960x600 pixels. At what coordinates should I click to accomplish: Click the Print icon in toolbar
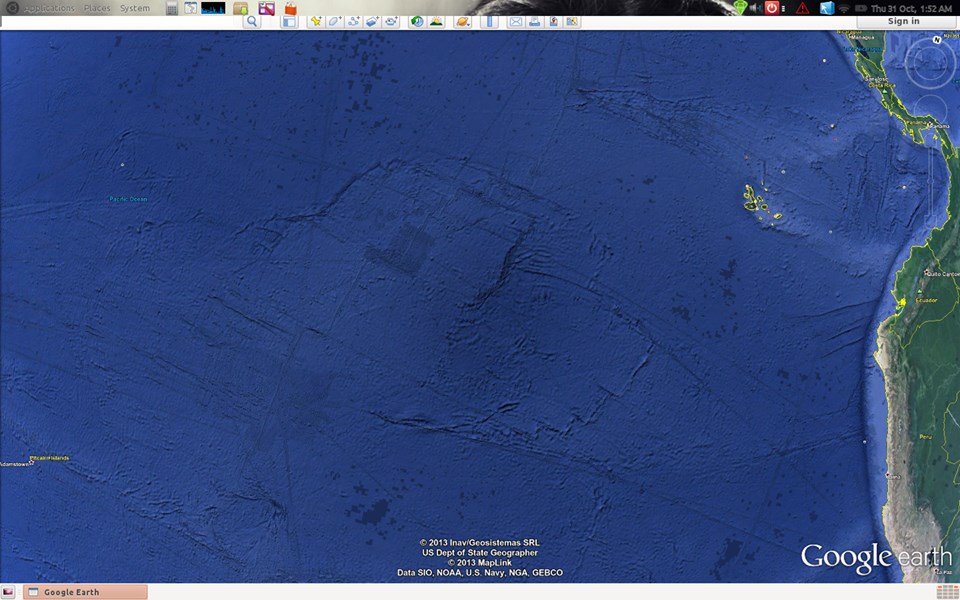click(x=535, y=21)
